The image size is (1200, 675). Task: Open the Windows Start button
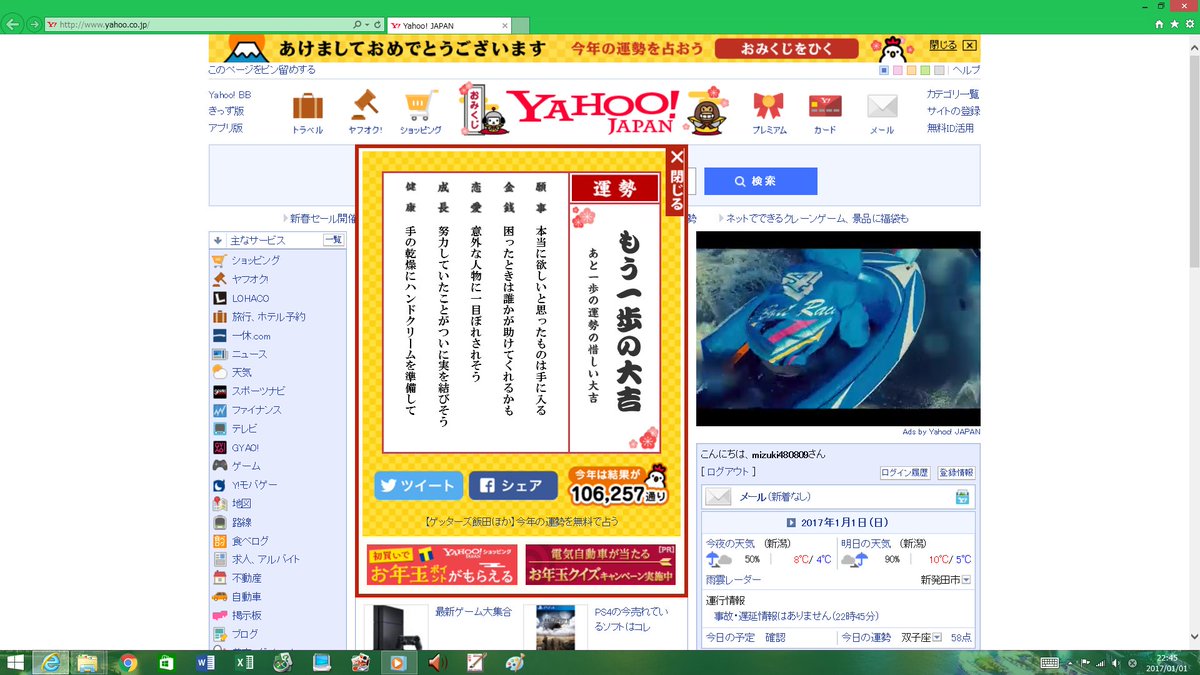pyautogui.click(x=15, y=662)
